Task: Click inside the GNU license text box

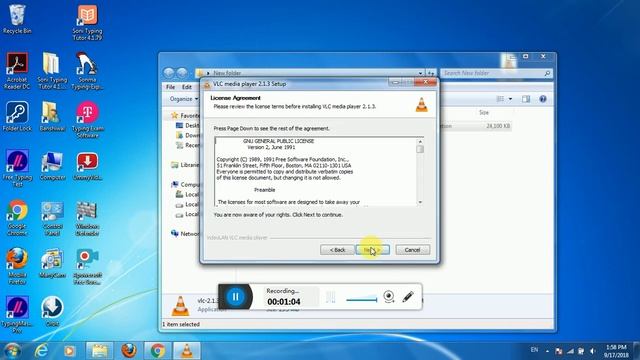Action: click(x=315, y=171)
